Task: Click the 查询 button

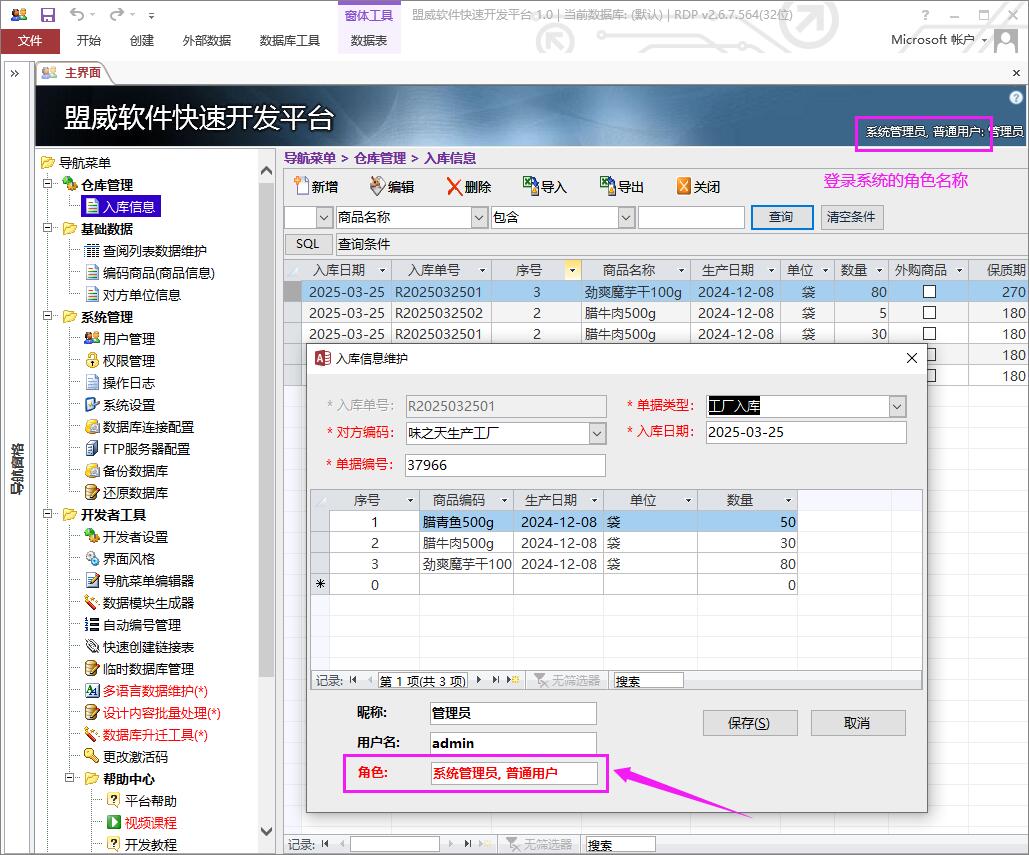Action: (780, 217)
